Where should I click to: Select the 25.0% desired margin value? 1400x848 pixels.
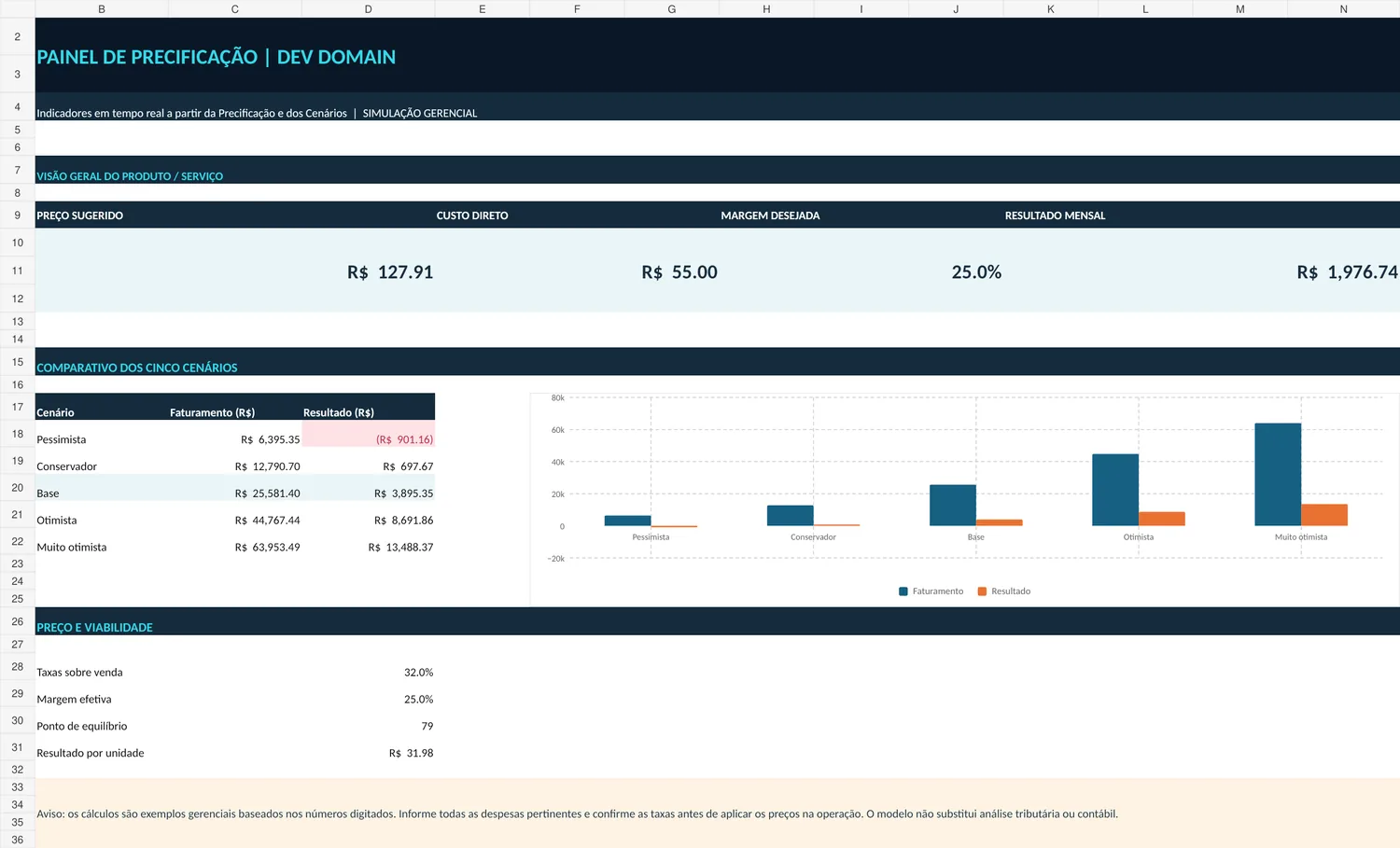coord(976,272)
